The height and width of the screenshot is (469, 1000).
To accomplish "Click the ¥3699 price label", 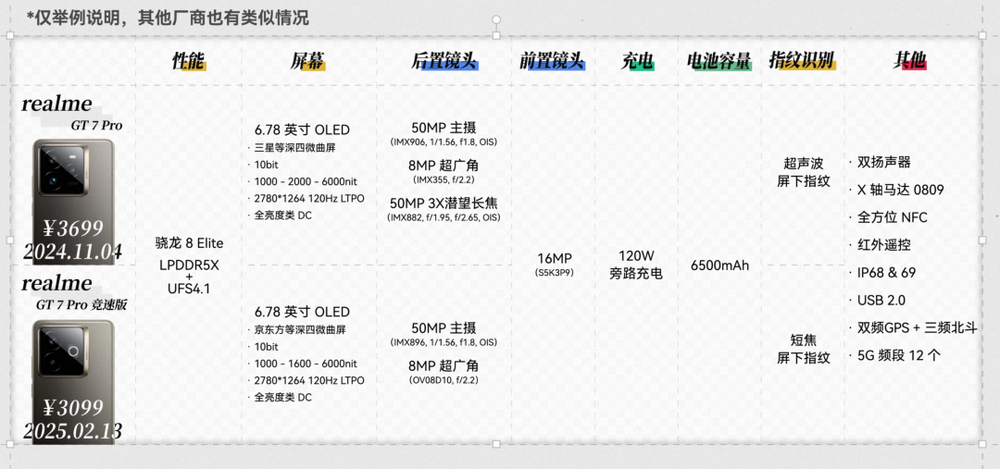I will (72, 228).
